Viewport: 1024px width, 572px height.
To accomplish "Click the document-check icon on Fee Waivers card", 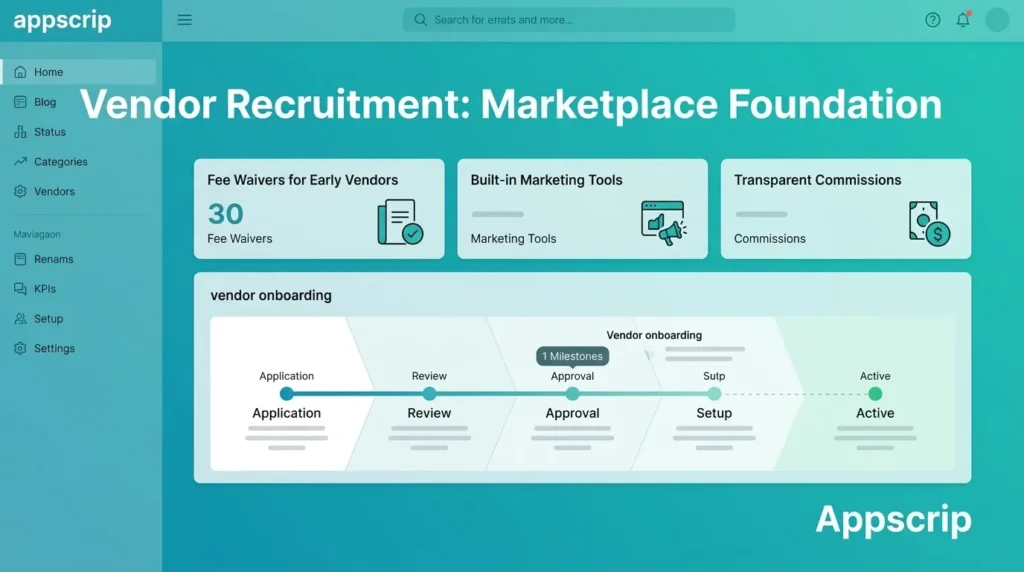I will (400, 222).
